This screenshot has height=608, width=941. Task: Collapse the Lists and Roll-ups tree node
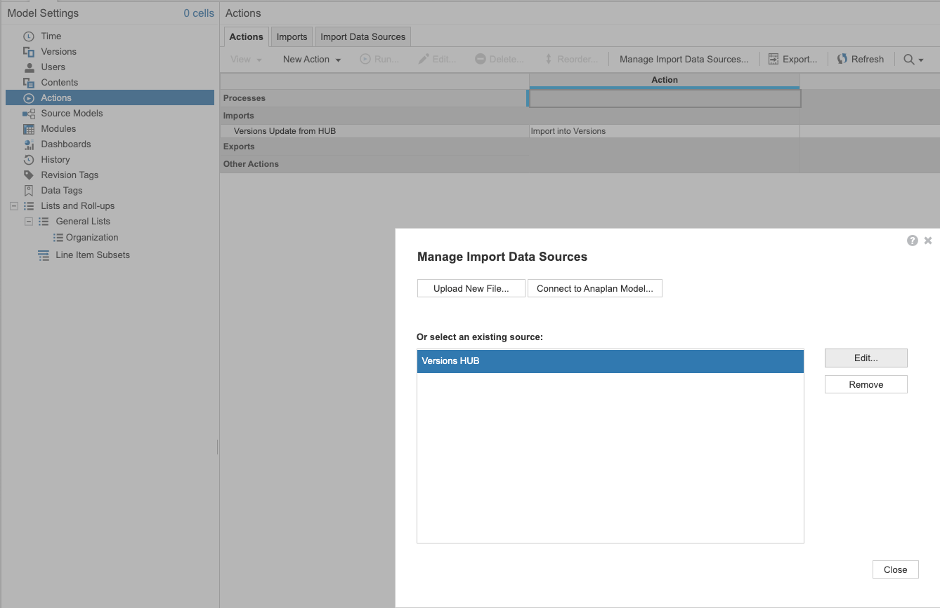[x=14, y=206]
